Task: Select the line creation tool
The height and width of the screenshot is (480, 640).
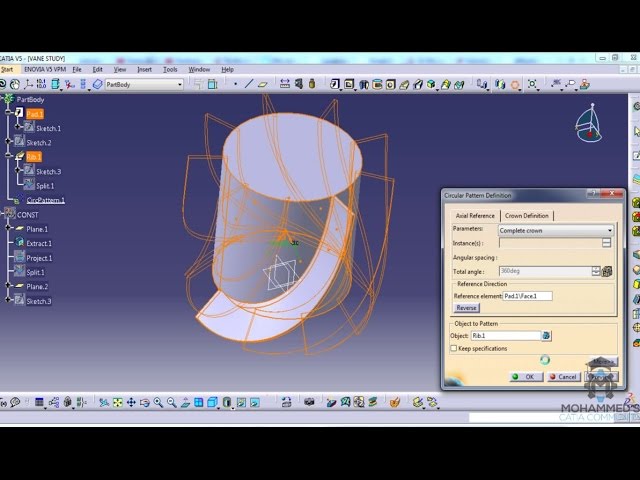Action: click(249, 84)
